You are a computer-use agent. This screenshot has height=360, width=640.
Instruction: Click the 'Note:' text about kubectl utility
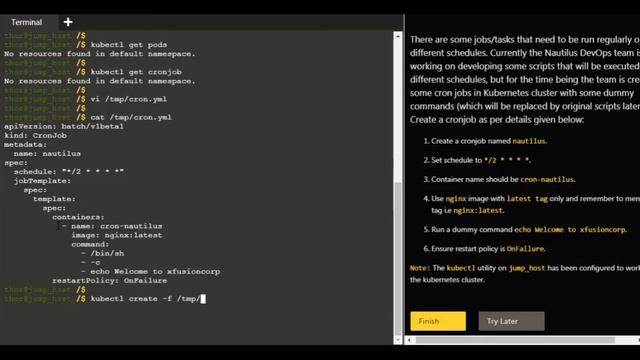(525, 274)
